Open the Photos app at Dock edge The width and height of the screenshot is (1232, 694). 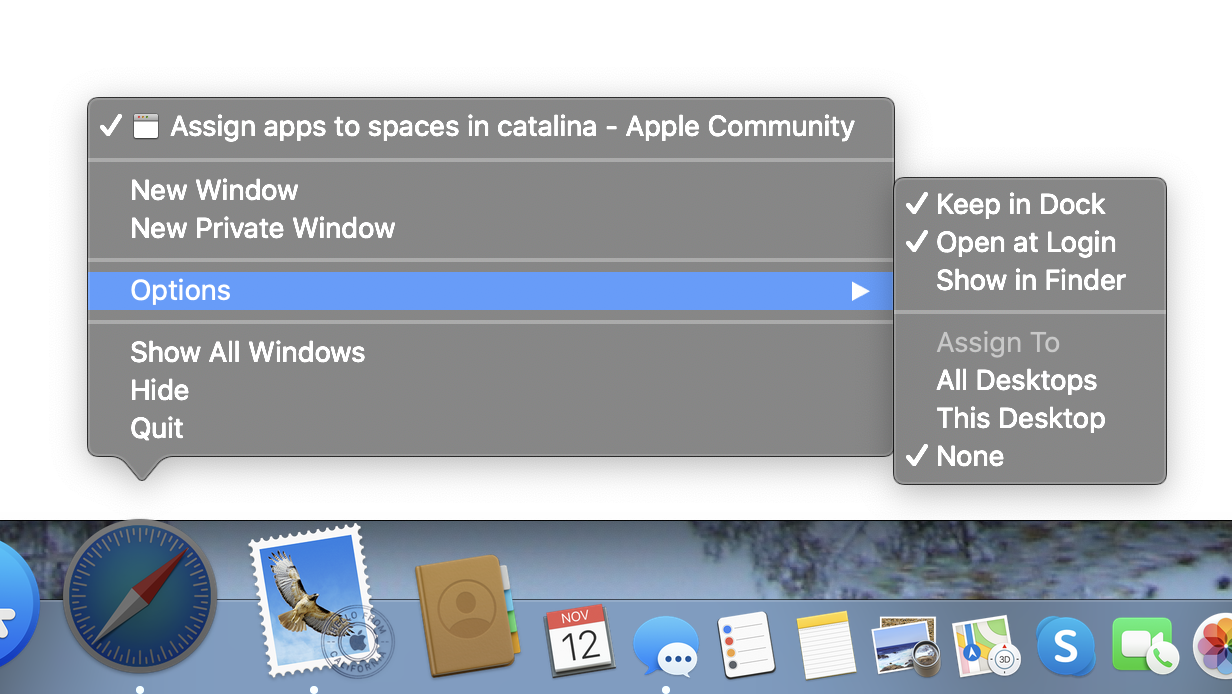pyautogui.click(x=1213, y=646)
